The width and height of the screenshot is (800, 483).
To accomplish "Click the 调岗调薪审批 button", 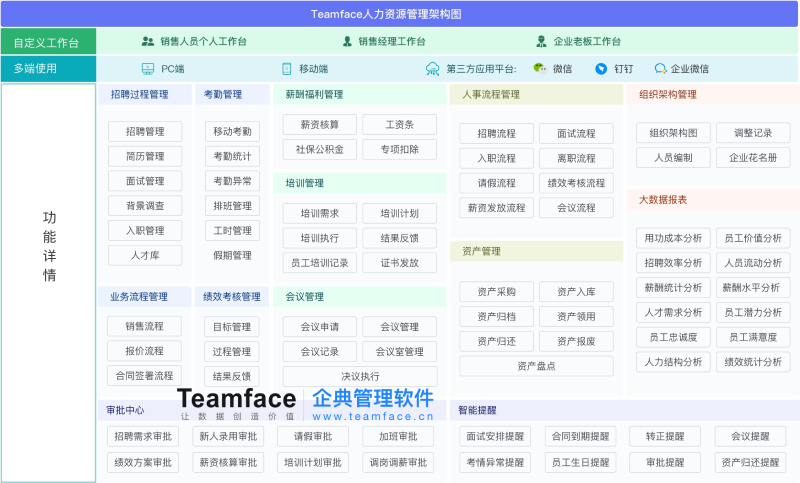I will point(398,463).
